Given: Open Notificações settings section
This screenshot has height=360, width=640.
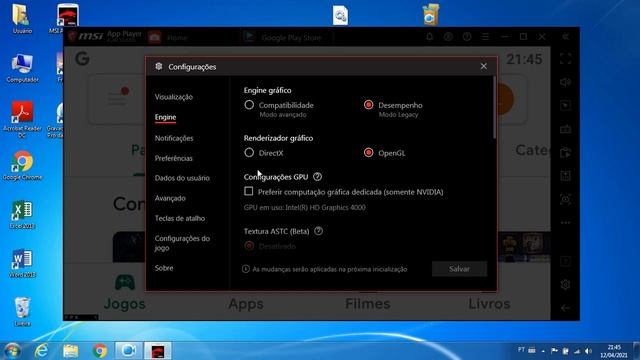Looking at the screenshot, I should coord(174,138).
